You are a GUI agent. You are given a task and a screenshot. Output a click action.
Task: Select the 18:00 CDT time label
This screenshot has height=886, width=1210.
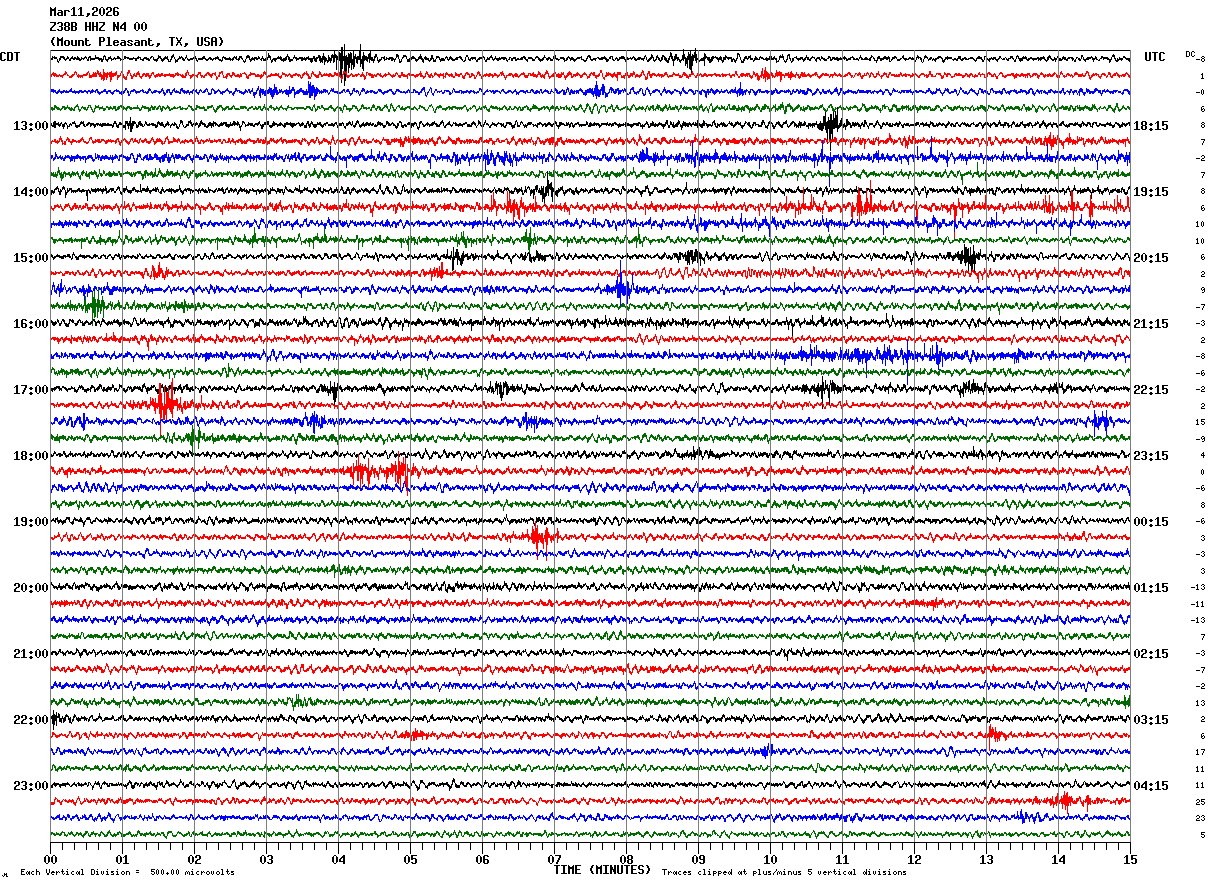click(x=31, y=456)
